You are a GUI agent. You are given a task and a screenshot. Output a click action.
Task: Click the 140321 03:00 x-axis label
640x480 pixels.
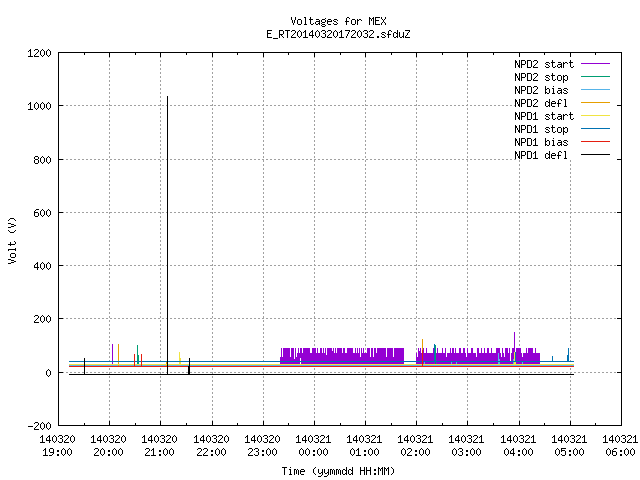pos(467,446)
